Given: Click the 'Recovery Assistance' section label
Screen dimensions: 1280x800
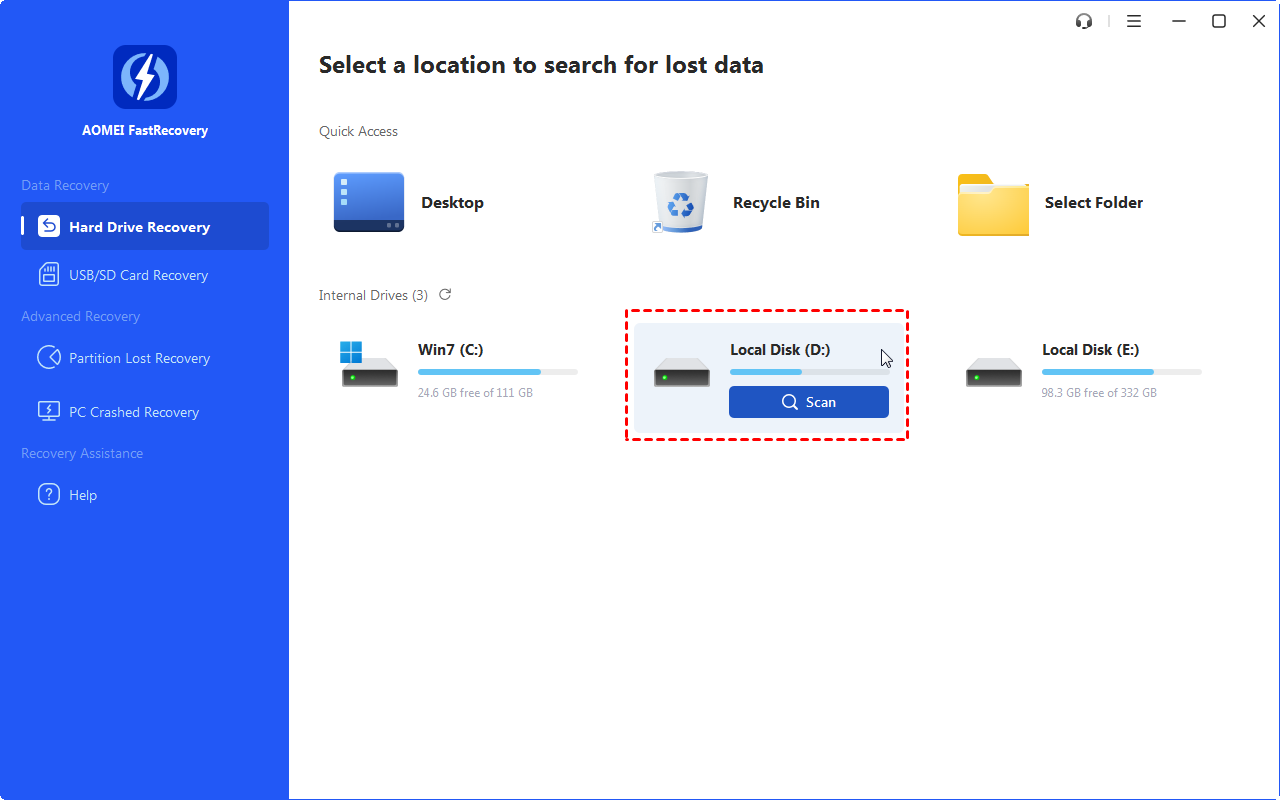Looking at the screenshot, I should 82,453.
